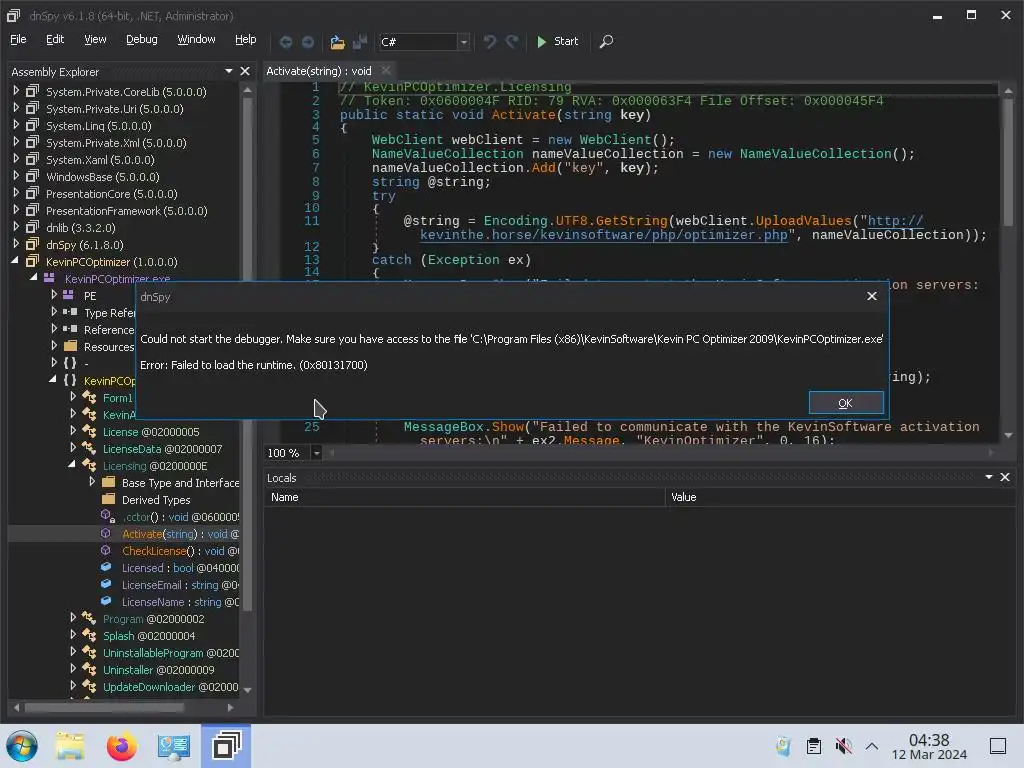Image resolution: width=1024 pixels, height=768 pixels.
Task: Select the CheckLicense() method icon
Action: coord(106,551)
